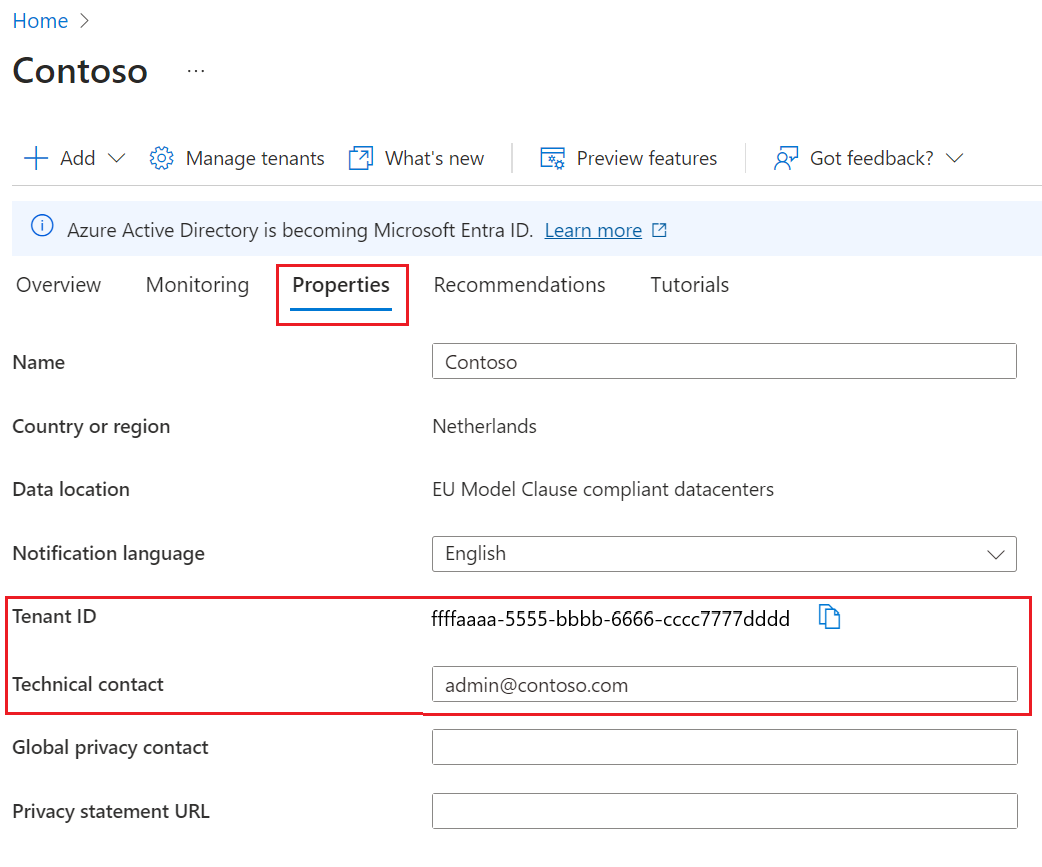Go to Home breadcrumb link
The image size is (1042, 867).
point(41,21)
